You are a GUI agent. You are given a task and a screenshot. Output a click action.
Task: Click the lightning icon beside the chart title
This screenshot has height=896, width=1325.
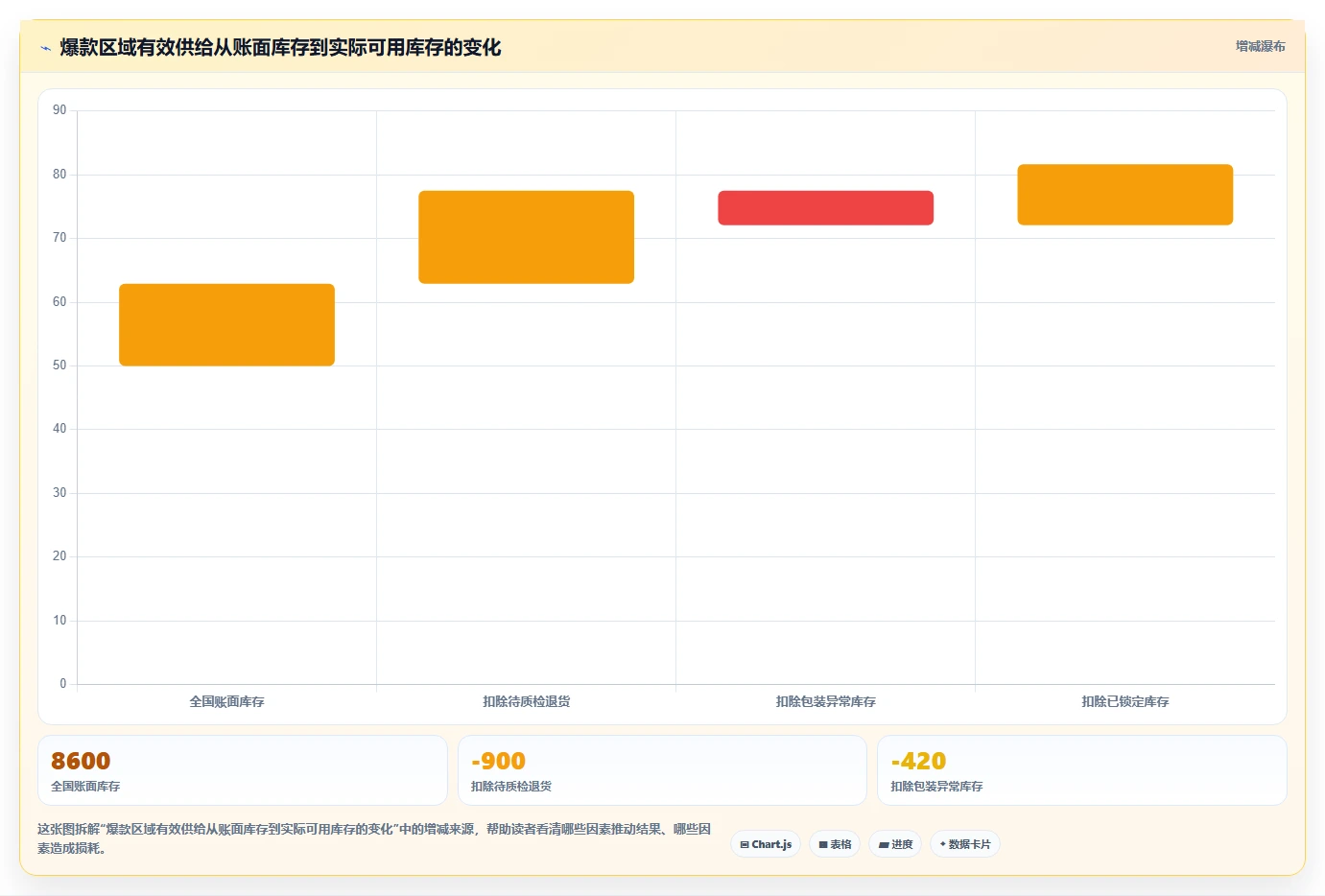(45, 48)
